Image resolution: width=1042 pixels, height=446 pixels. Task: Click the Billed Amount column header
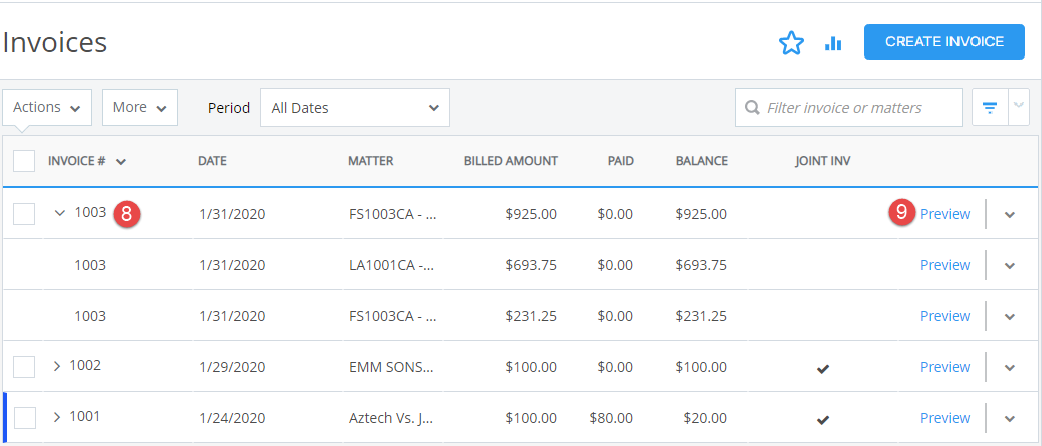pos(510,161)
